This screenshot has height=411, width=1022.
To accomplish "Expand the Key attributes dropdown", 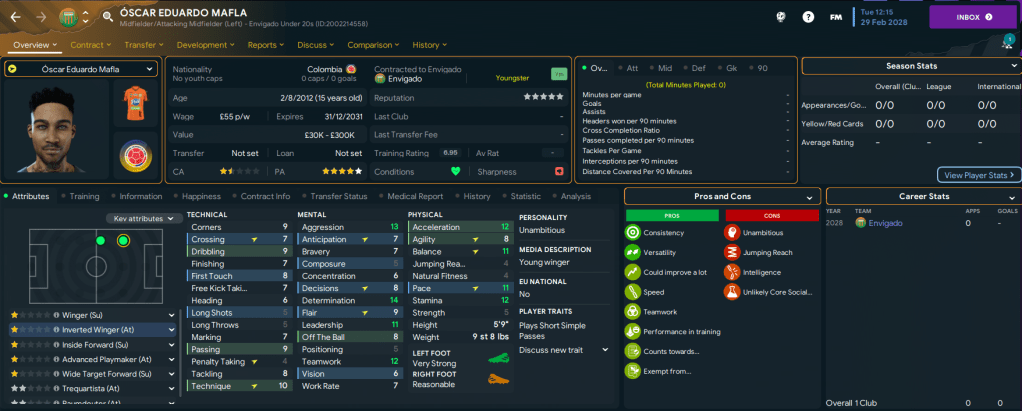I will (145, 218).
